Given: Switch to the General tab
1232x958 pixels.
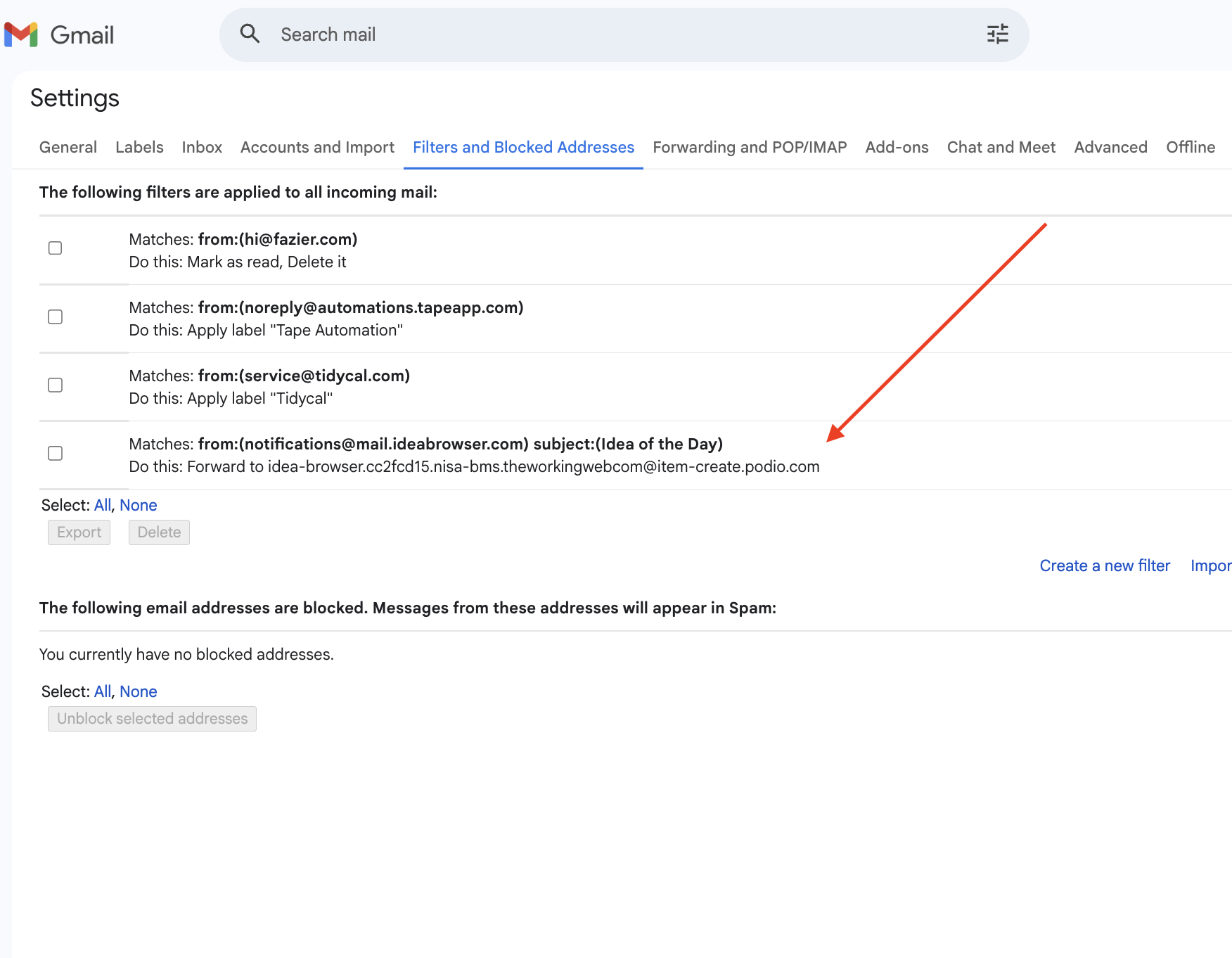Looking at the screenshot, I should click(68, 147).
